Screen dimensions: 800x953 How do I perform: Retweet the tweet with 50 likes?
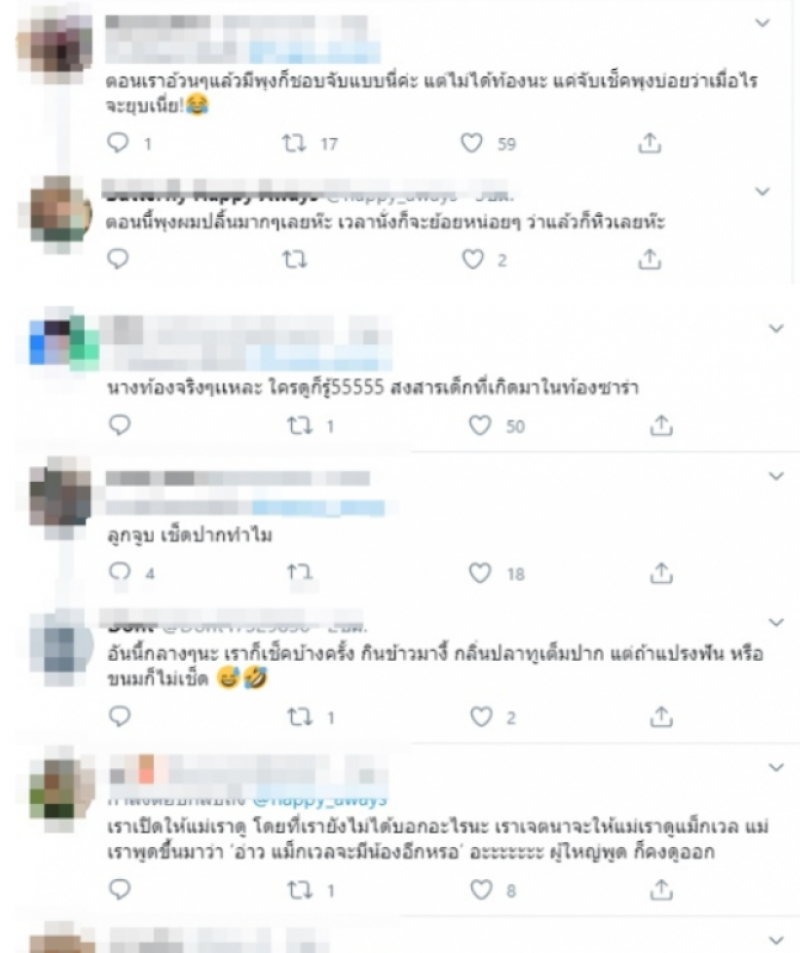click(300, 425)
